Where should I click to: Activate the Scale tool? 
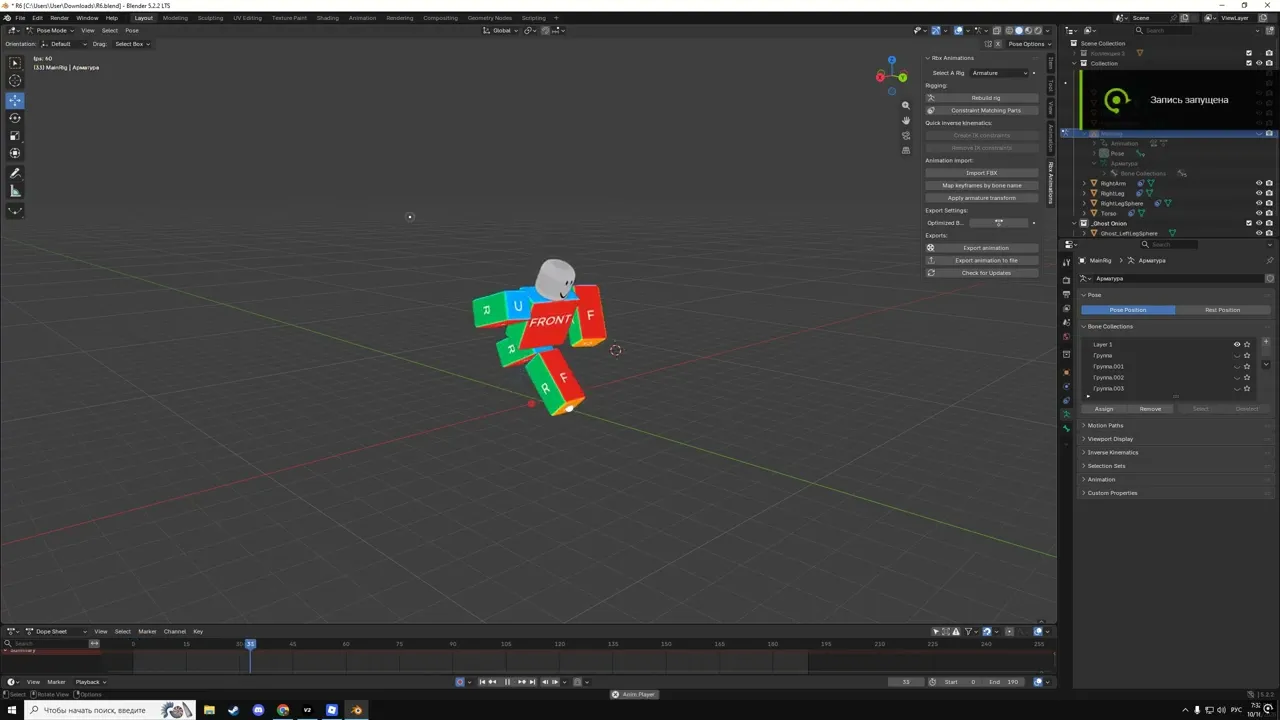pos(15,136)
